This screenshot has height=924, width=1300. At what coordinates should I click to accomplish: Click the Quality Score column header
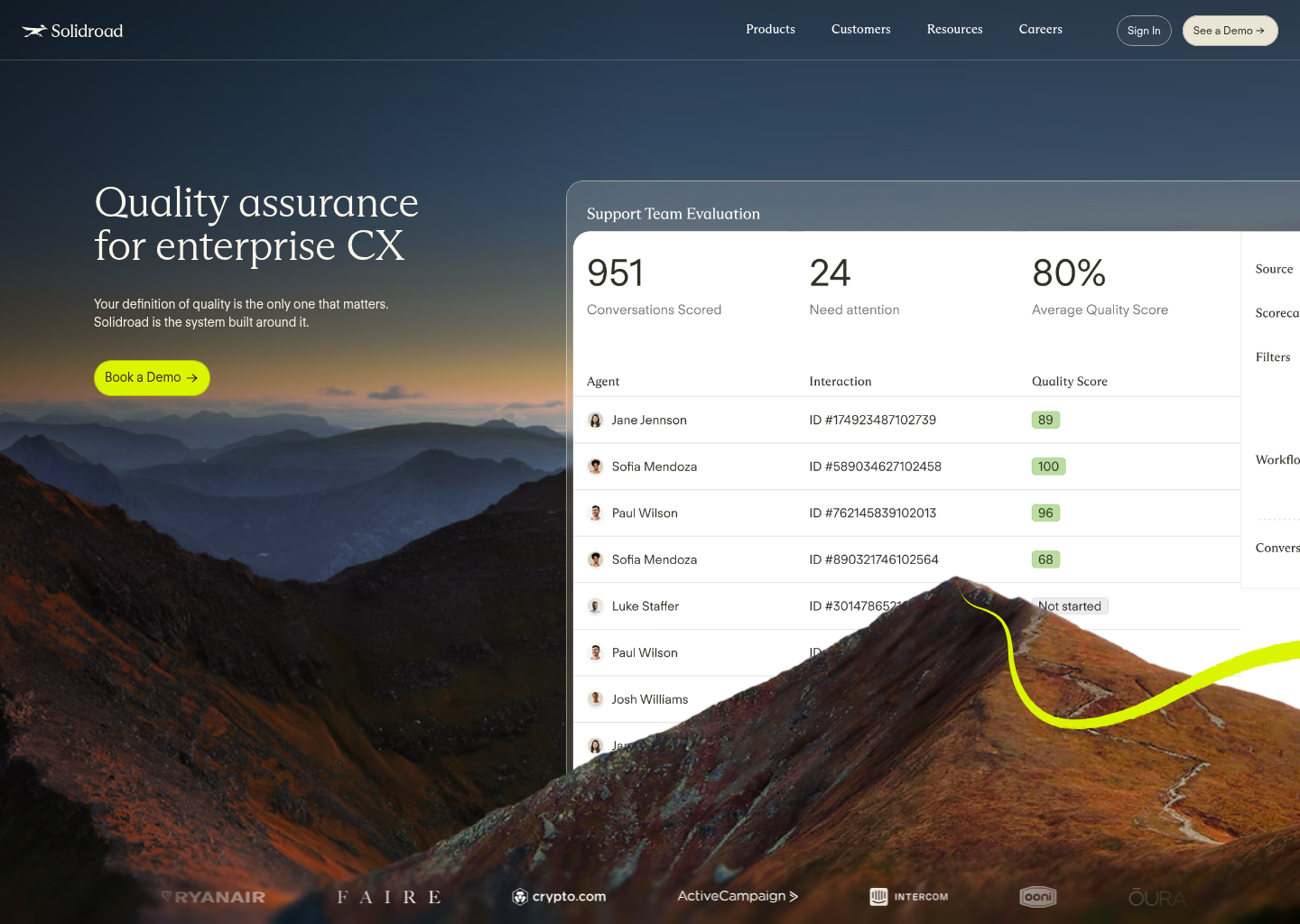[x=1070, y=382]
